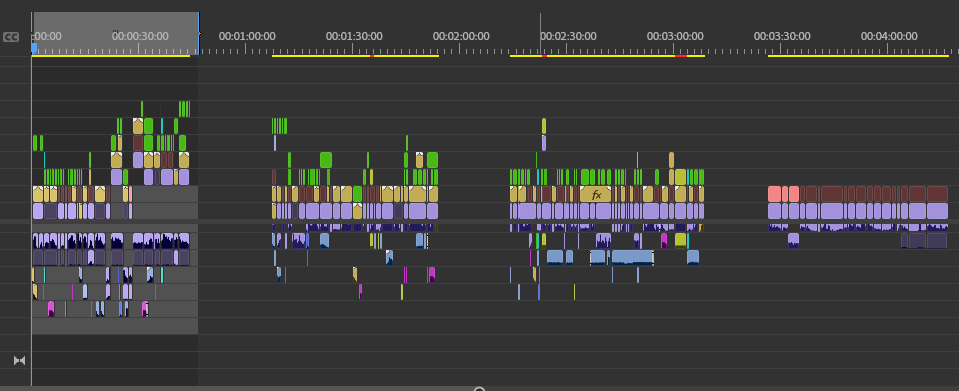Jump to 00:02:30:00 on the time ruler

(x=568, y=36)
